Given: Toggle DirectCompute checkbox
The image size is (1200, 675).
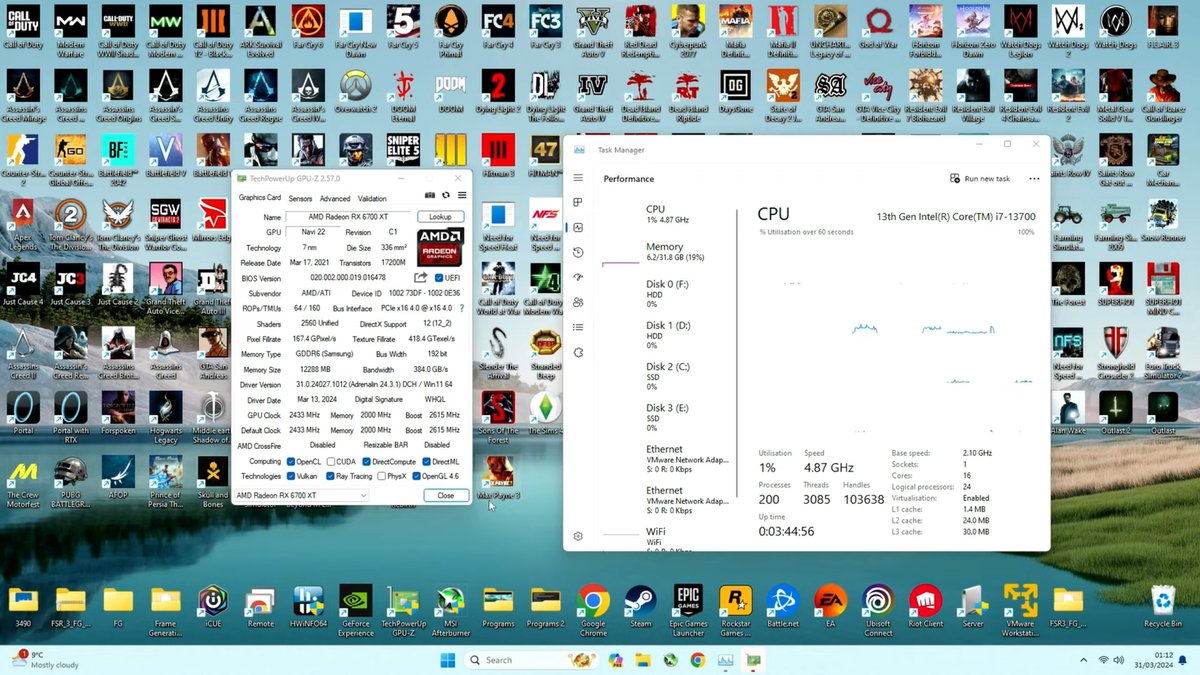Looking at the screenshot, I should (366, 462).
